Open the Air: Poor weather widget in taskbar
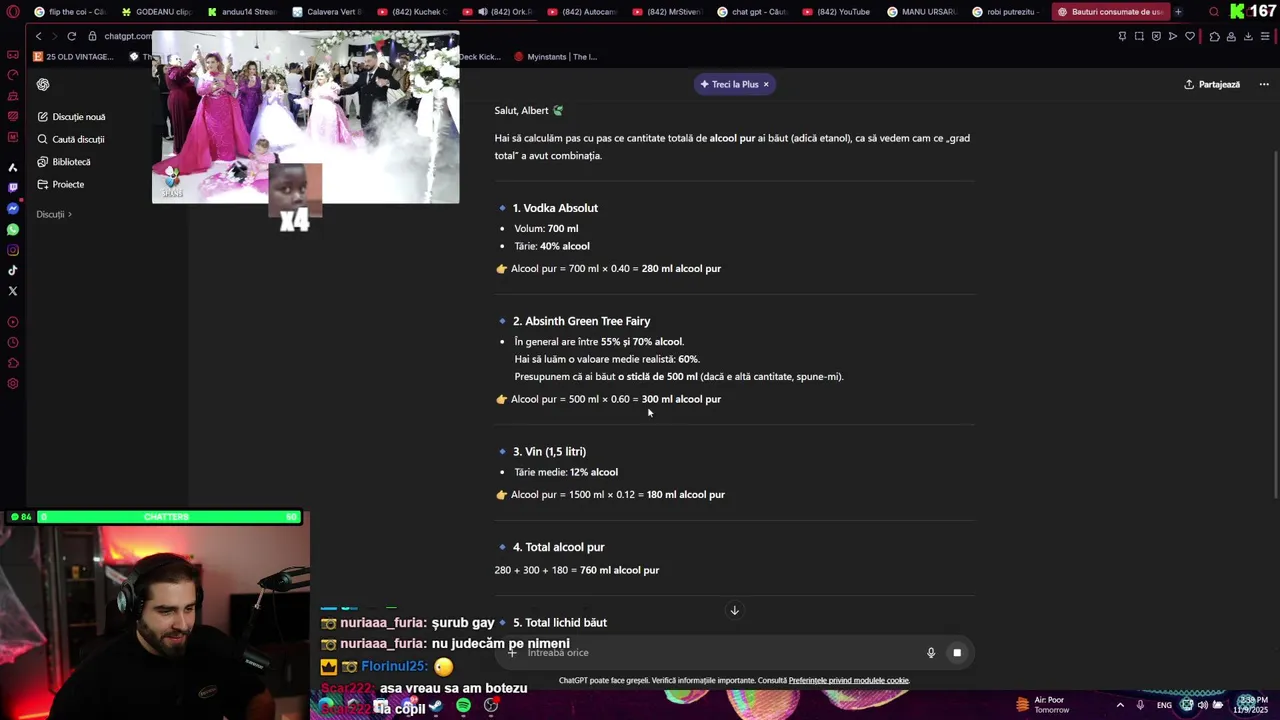The image size is (1280, 720). pyautogui.click(x=1042, y=705)
